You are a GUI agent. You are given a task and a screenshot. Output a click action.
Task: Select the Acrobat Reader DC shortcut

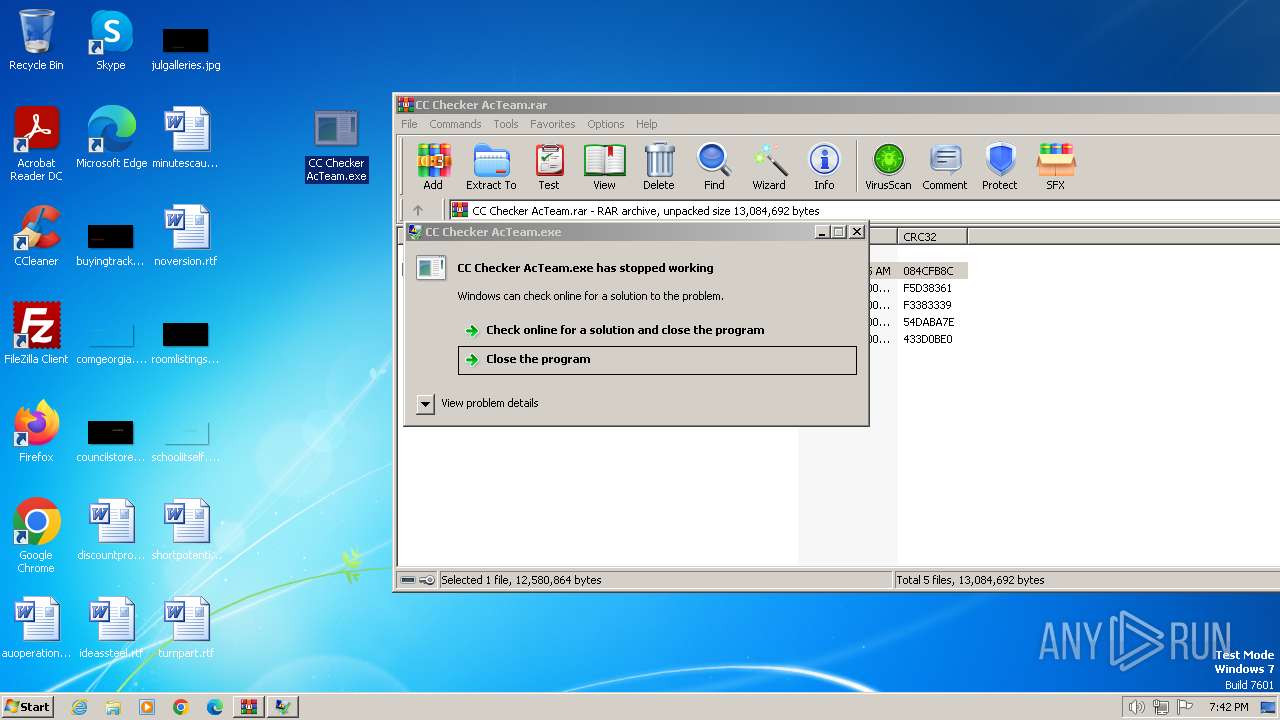tap(36, 144)
